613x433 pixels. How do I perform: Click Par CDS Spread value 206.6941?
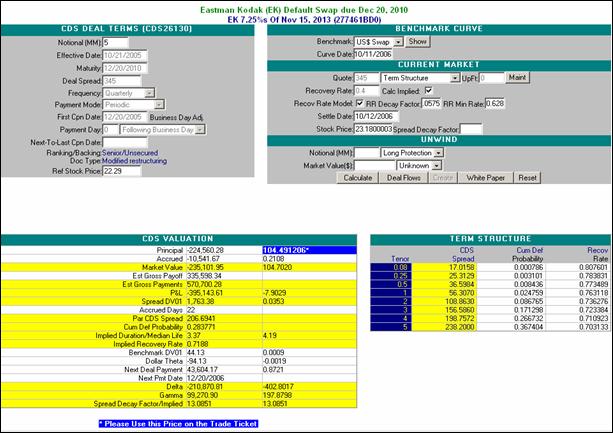[201, 318]
